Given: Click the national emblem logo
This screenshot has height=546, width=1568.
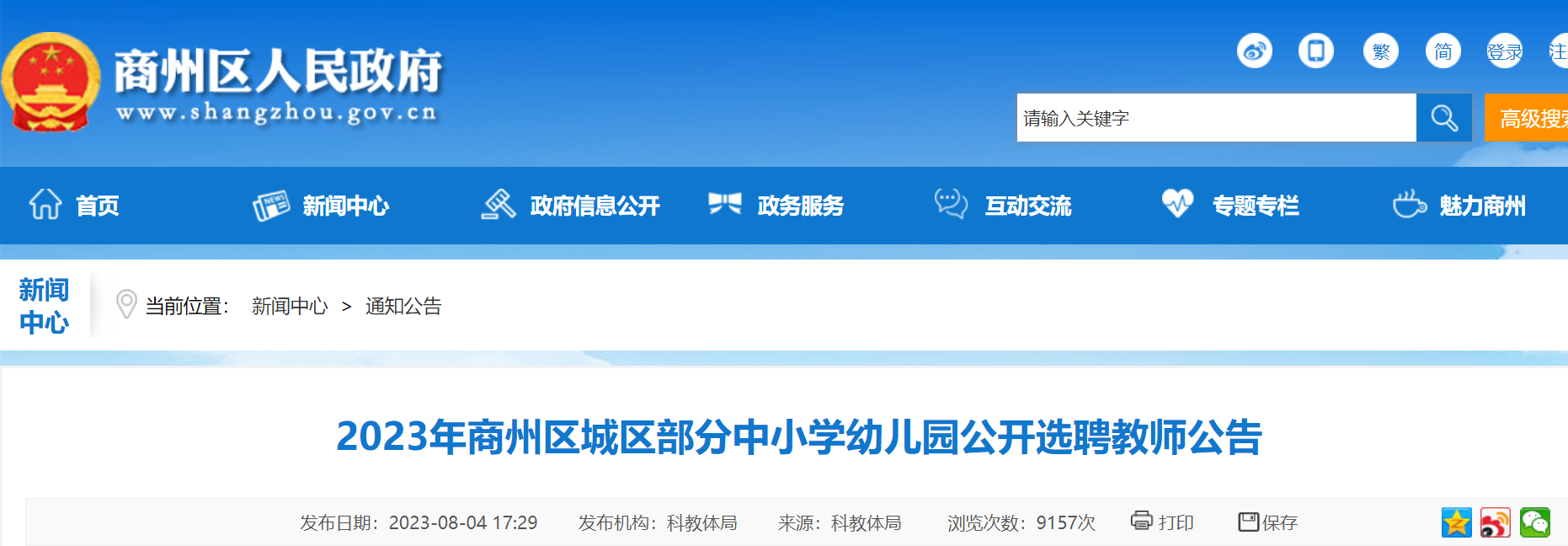Looking at the screenshot, I should (x=51, y=83).
